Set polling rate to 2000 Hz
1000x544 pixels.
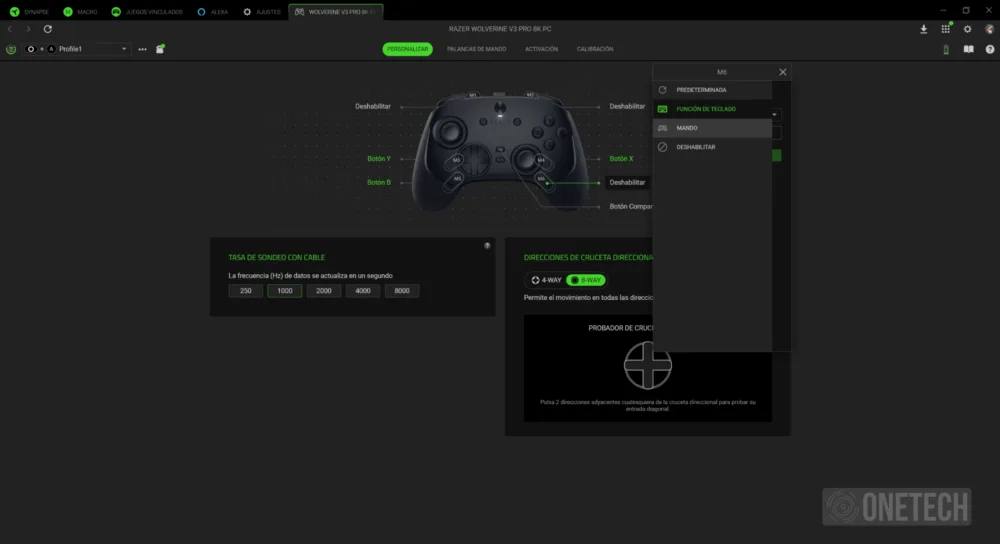pos(324,291)
